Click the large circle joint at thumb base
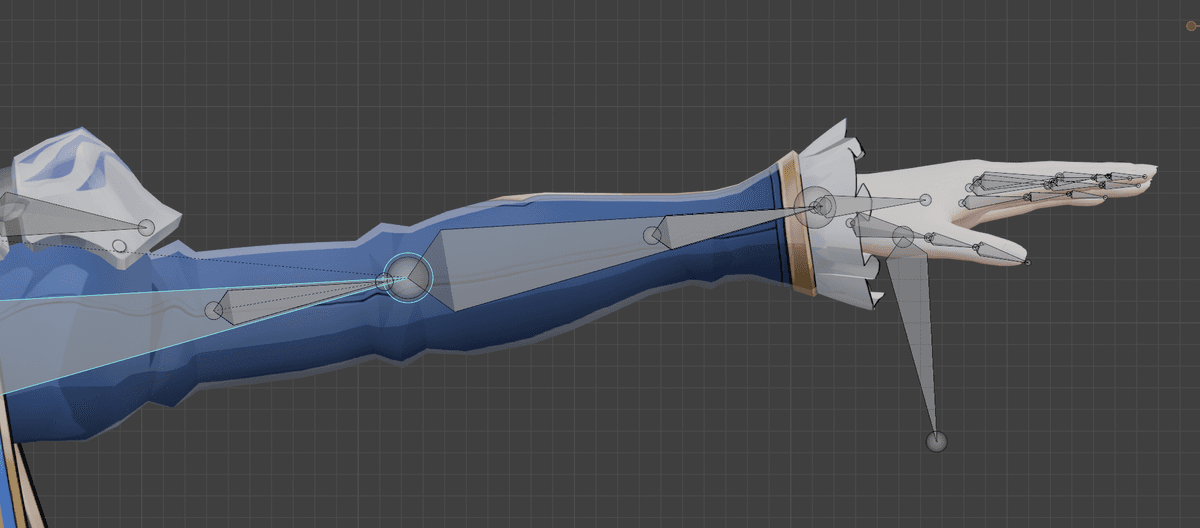1200x528 pixels. tap(903, 237)
